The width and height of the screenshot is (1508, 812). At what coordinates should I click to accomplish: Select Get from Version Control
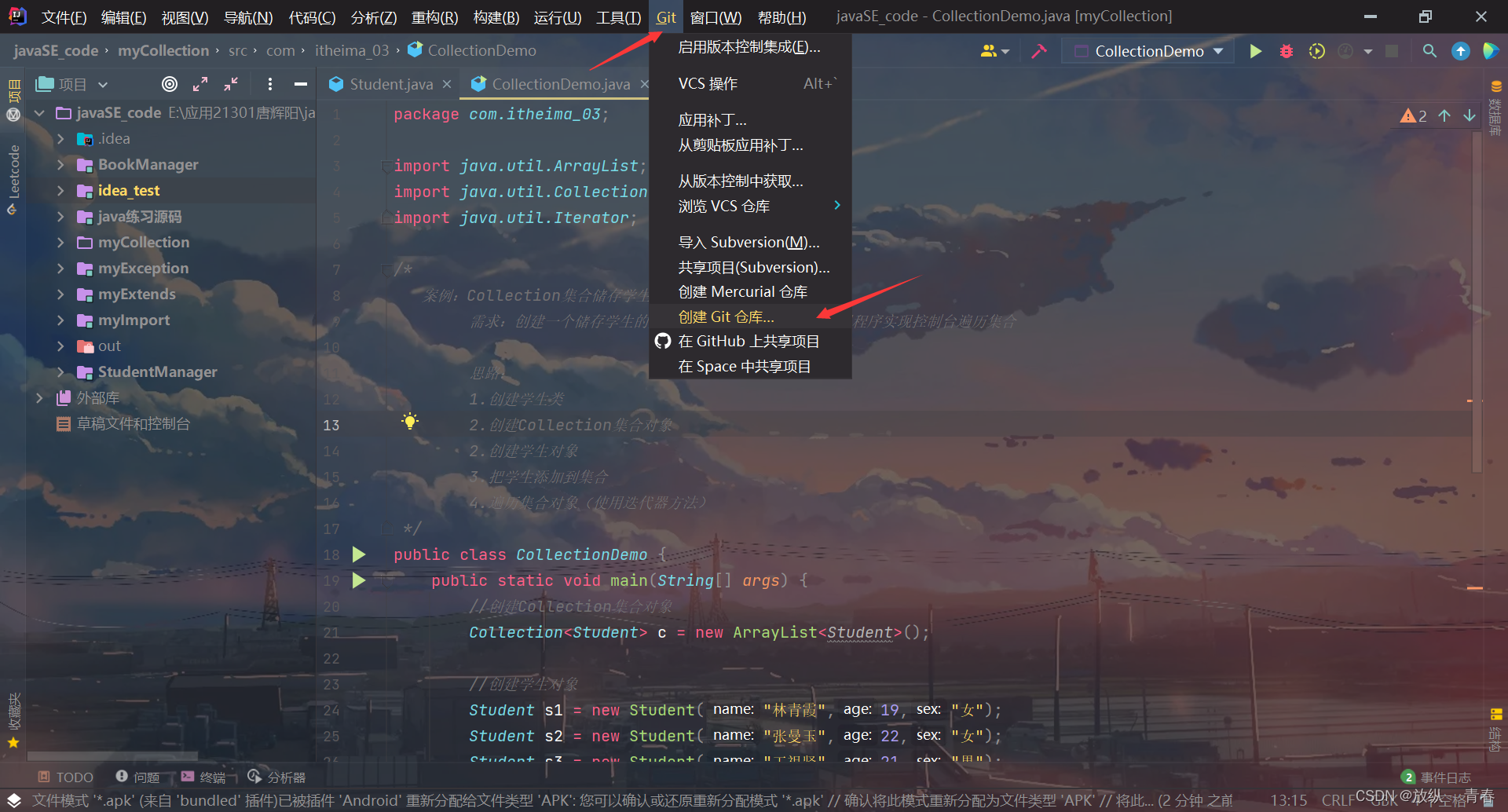coord(750,181)
